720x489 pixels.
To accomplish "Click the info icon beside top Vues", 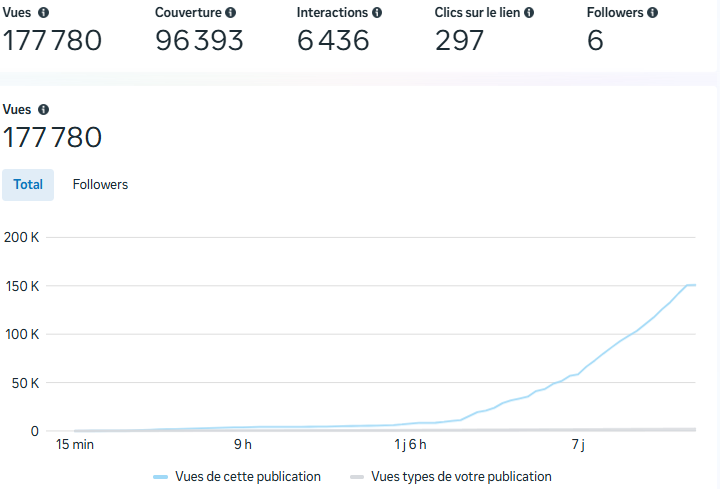I will pyautogui.click(x=43, y=13).
